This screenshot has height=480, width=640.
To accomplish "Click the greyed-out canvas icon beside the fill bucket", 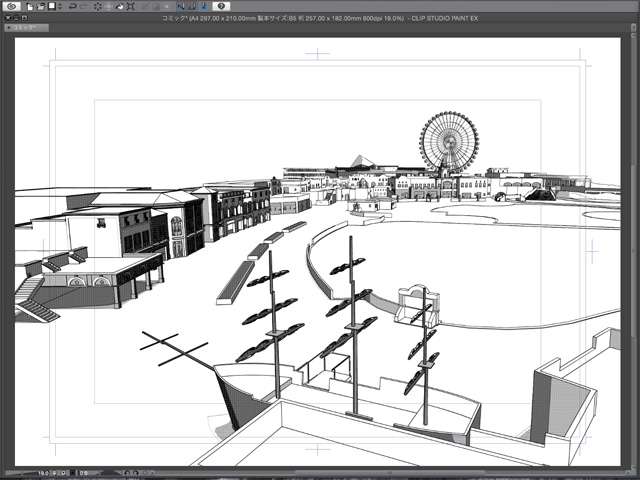I will pos(109,6).
